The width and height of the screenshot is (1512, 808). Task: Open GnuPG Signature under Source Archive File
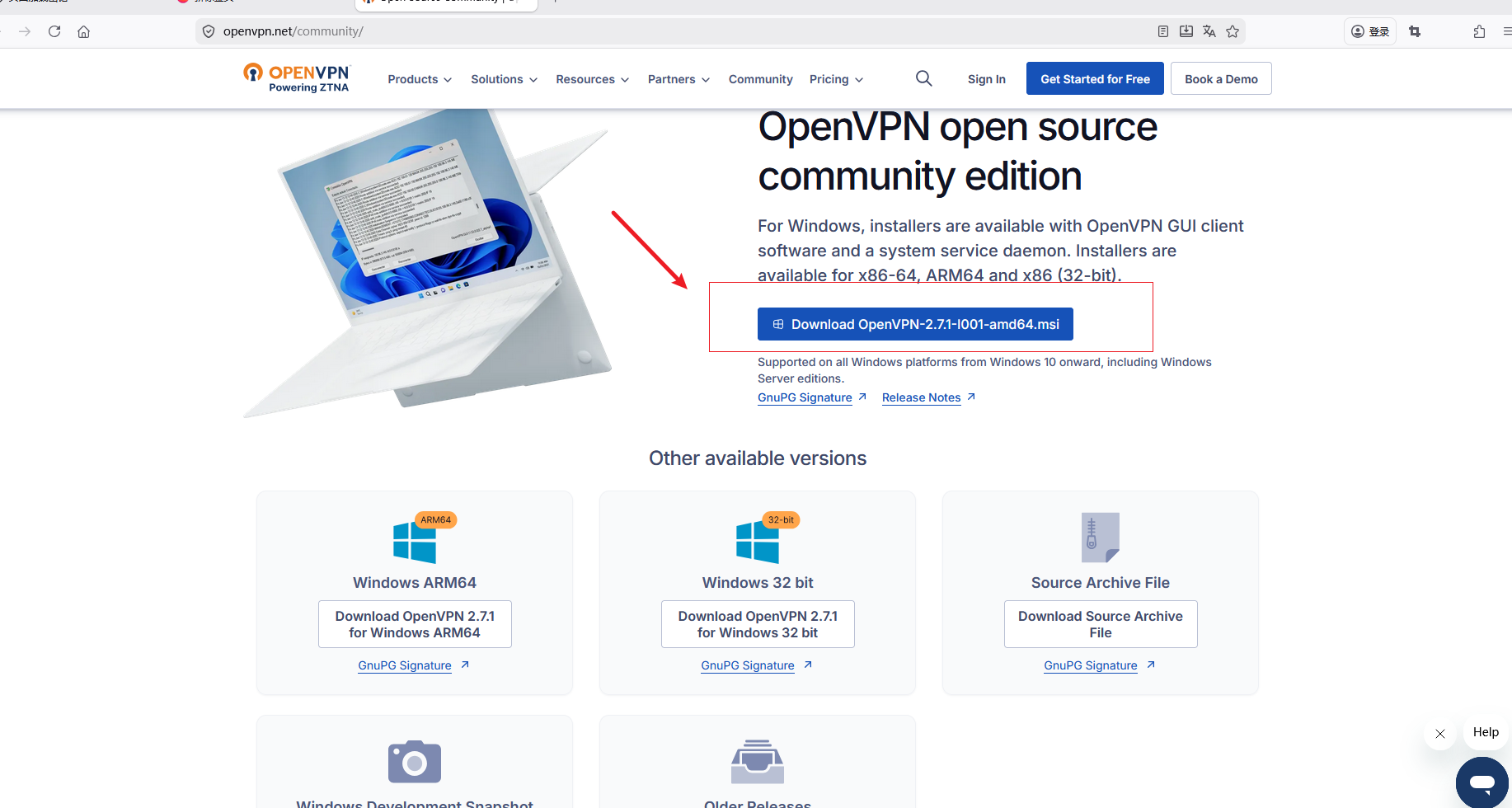pos(1091,665)
